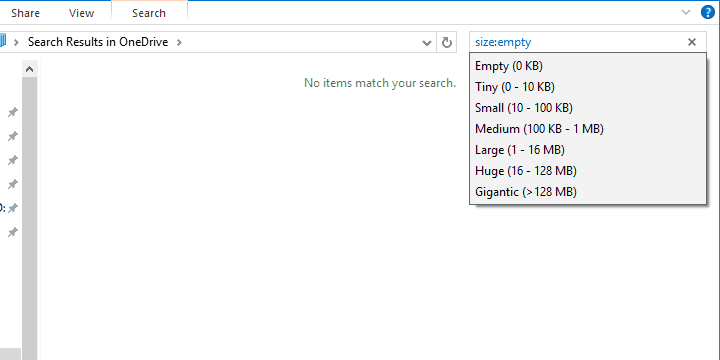Select the Huge (16 - 128 MB) filter
720x360 pixels.
click(x=588, y=171)
